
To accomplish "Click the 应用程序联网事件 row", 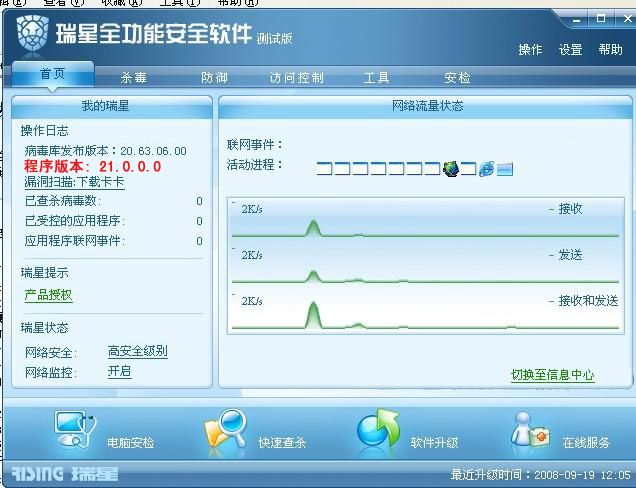I will coord(114,241).
